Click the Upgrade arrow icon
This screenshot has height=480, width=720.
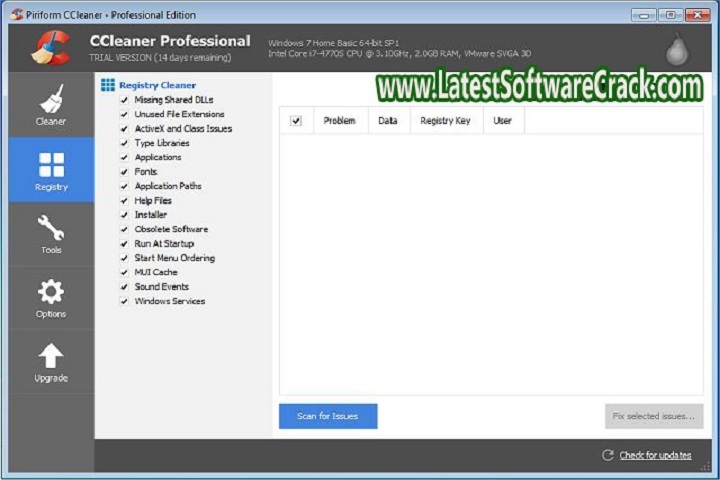(51, 356)
